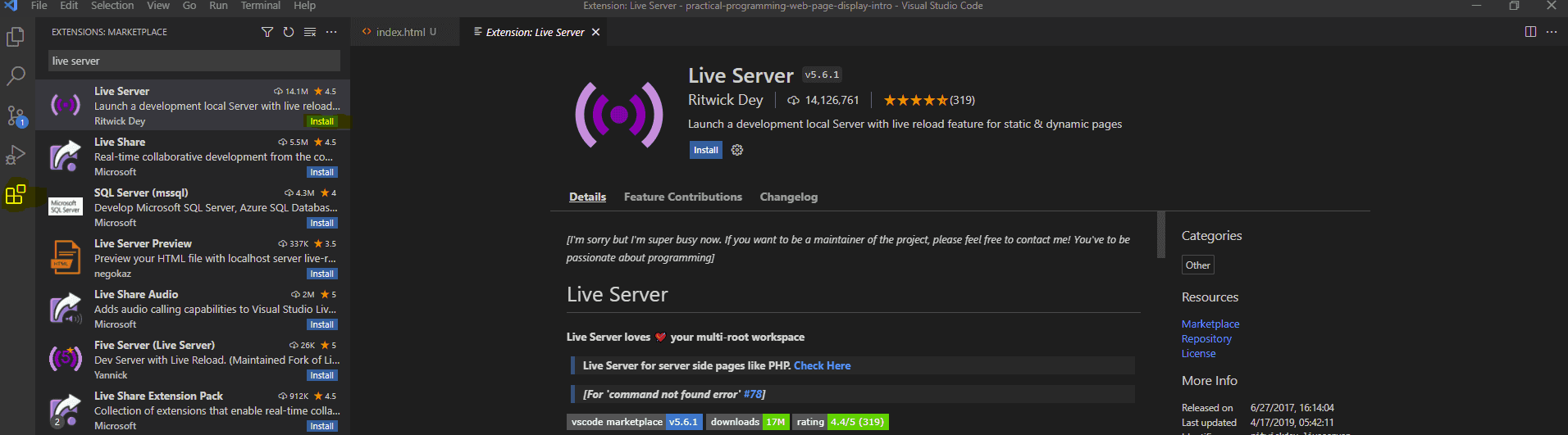Click the Live Share extension icon
This screenshot has height=435, width=1568.
[x=66, y=156]
